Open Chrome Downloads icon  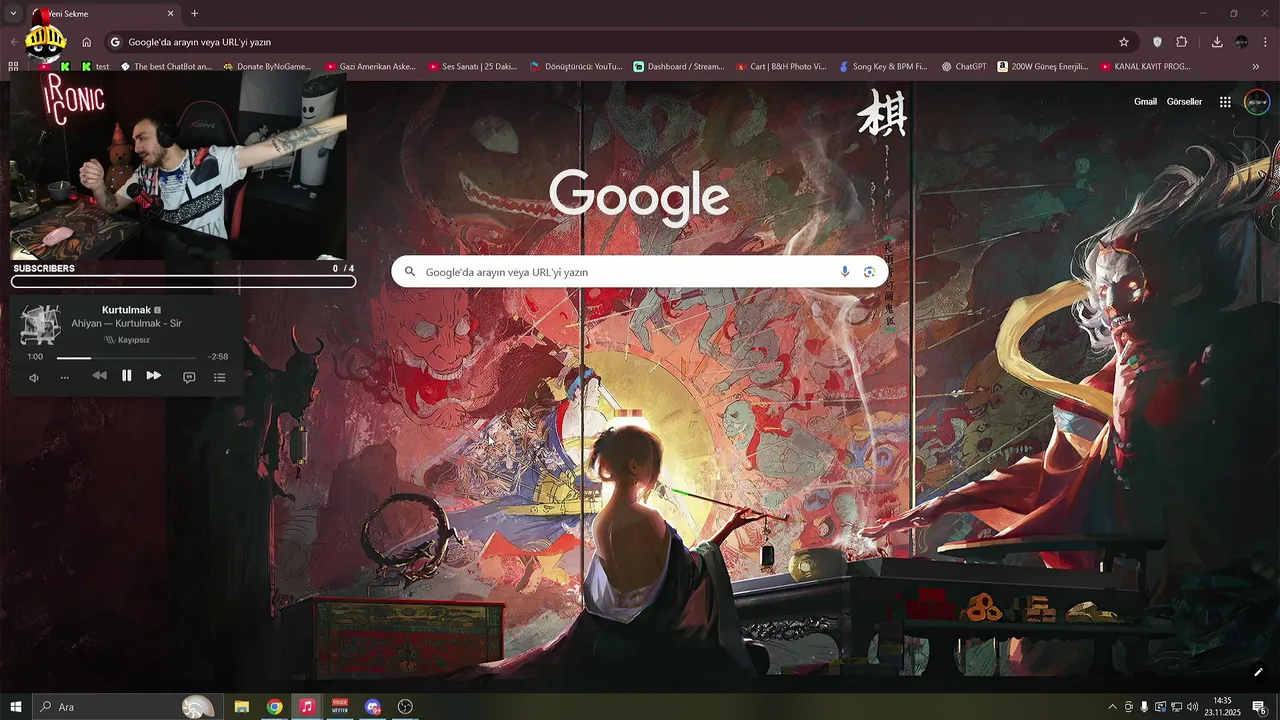[1217, 42]
